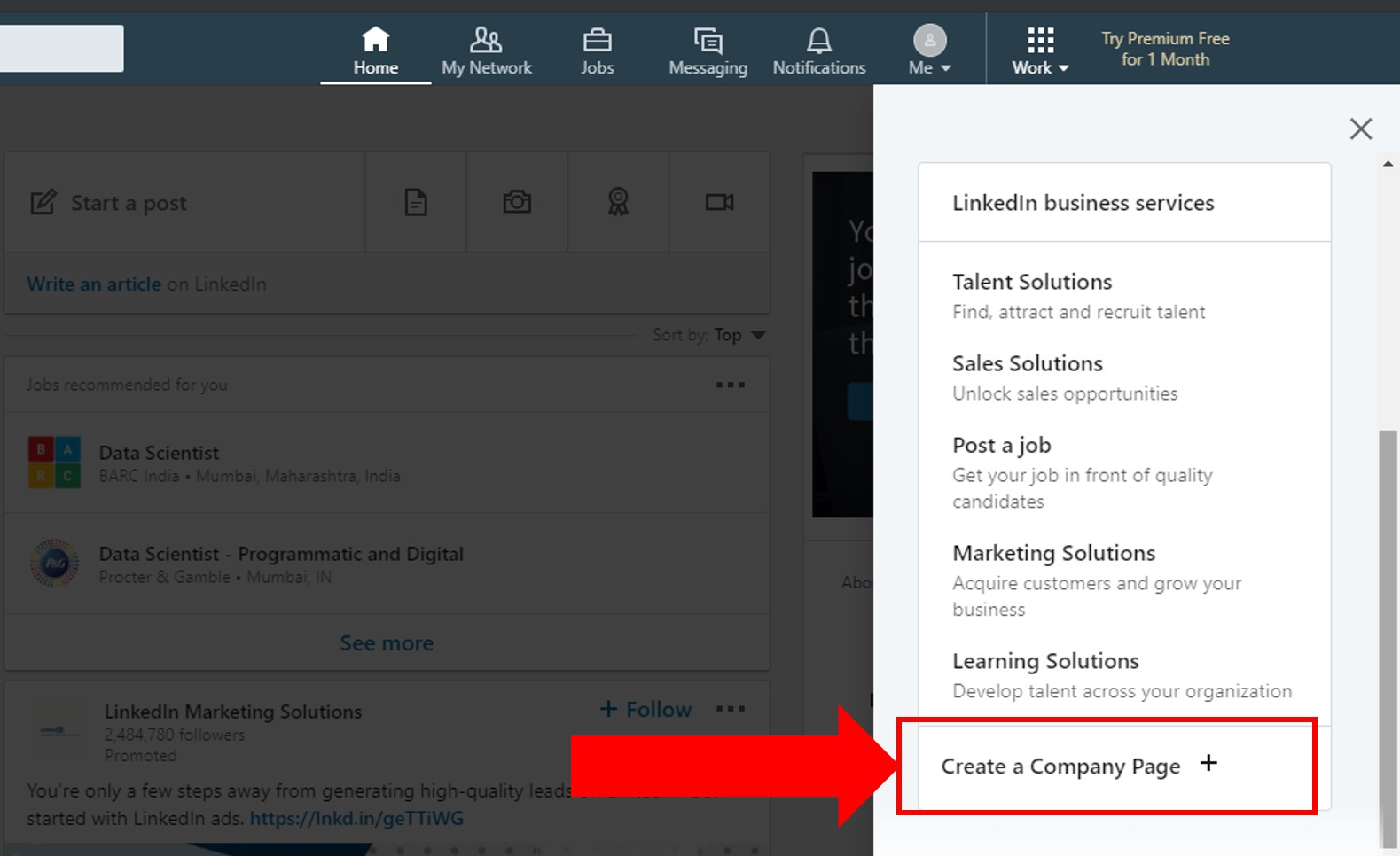This screenshot has height=856, width=1400.
Task: Click the plus icon next to Create a Company Page
Action: point(1208,763)
